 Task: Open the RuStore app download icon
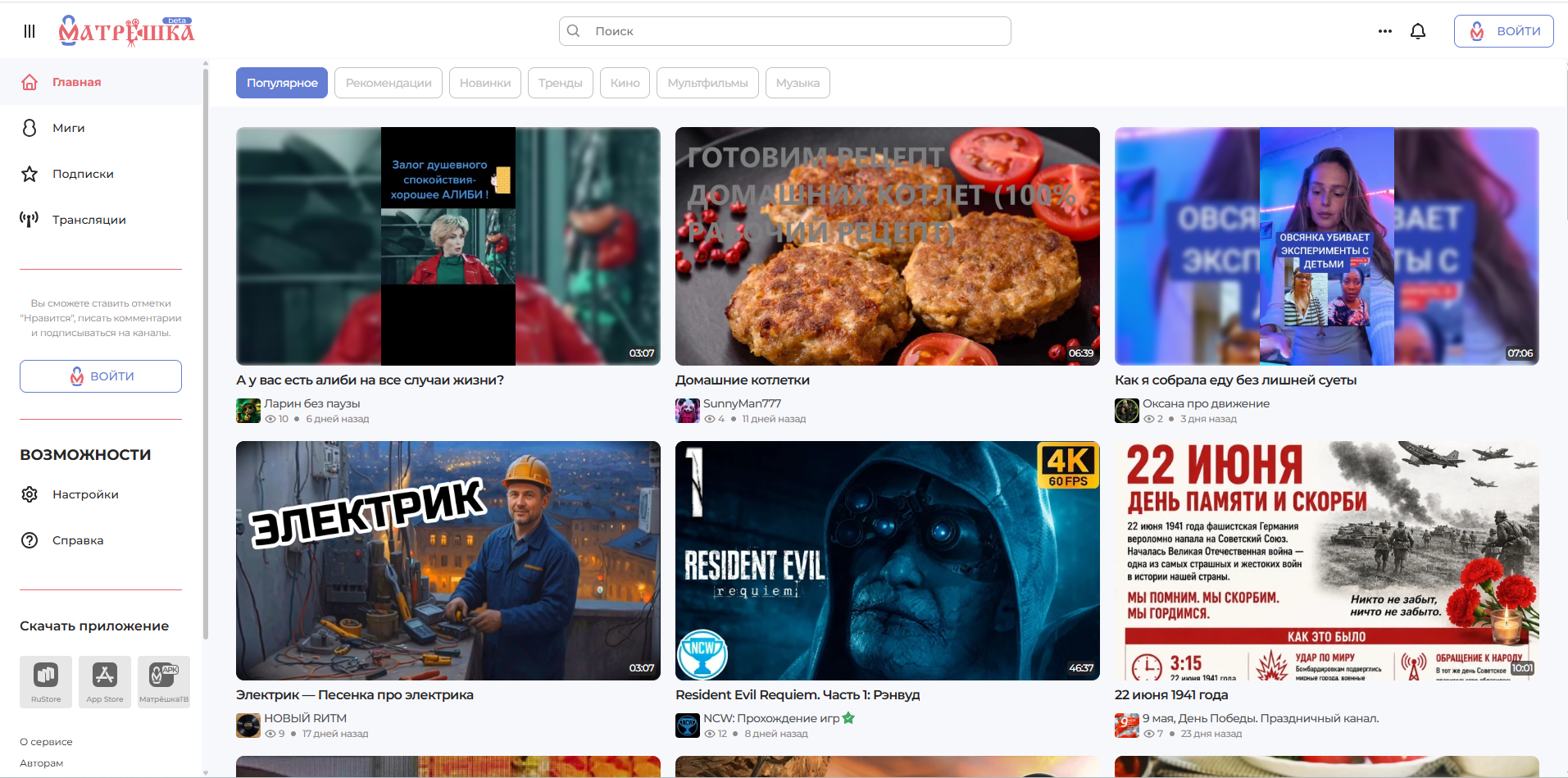46,682
